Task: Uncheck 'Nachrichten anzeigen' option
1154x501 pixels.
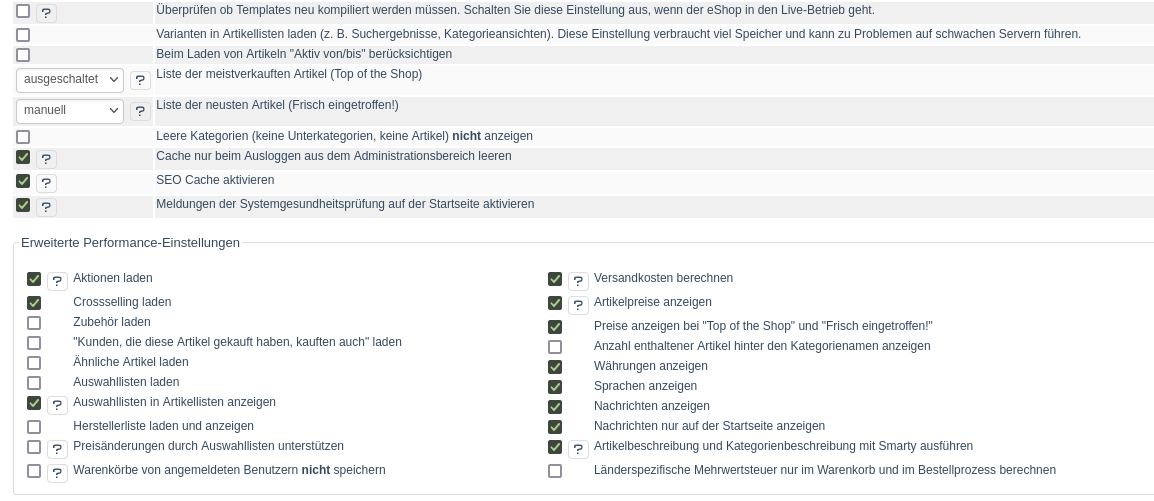Action: [555, 407]
